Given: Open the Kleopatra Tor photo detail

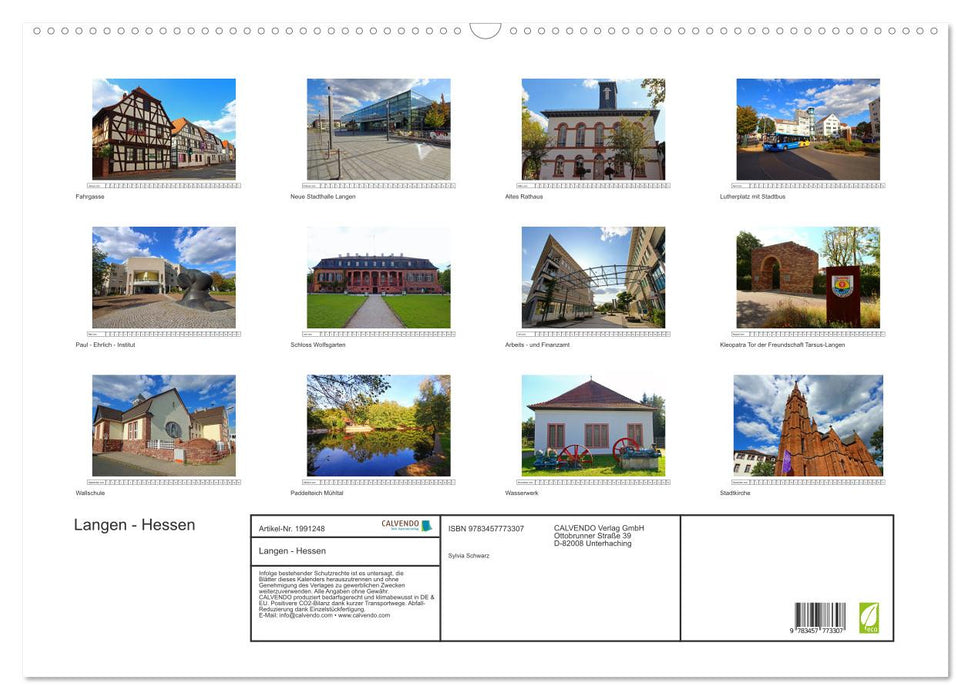Looking at the screenshot, I should pyautogui.click(x=807, y=278).
